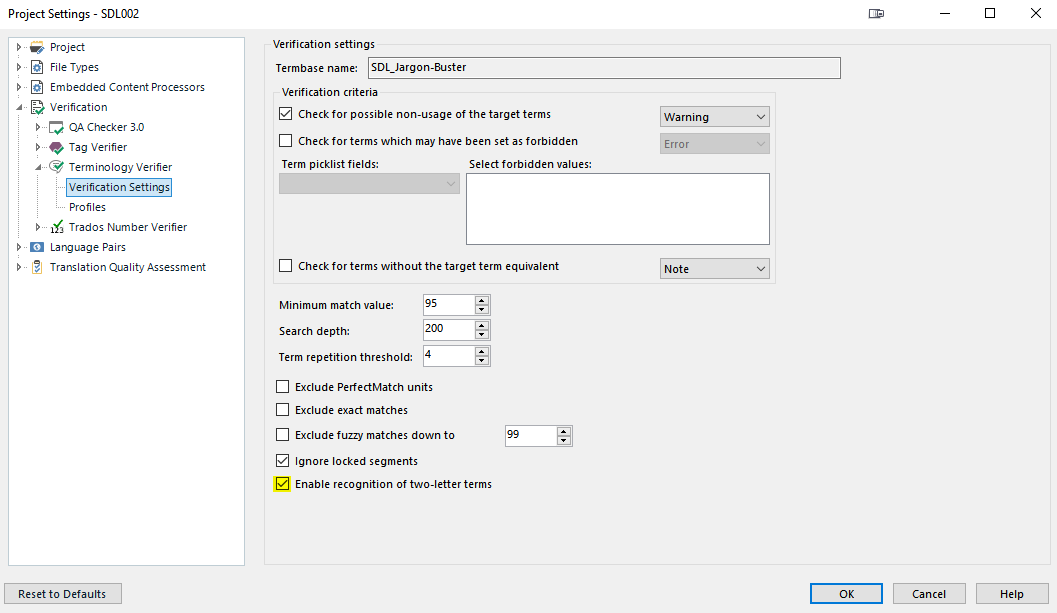The height and width of the screenshot is (613, 1057).
Task: Click the Language Pairs globe icon
Action: 36,247
